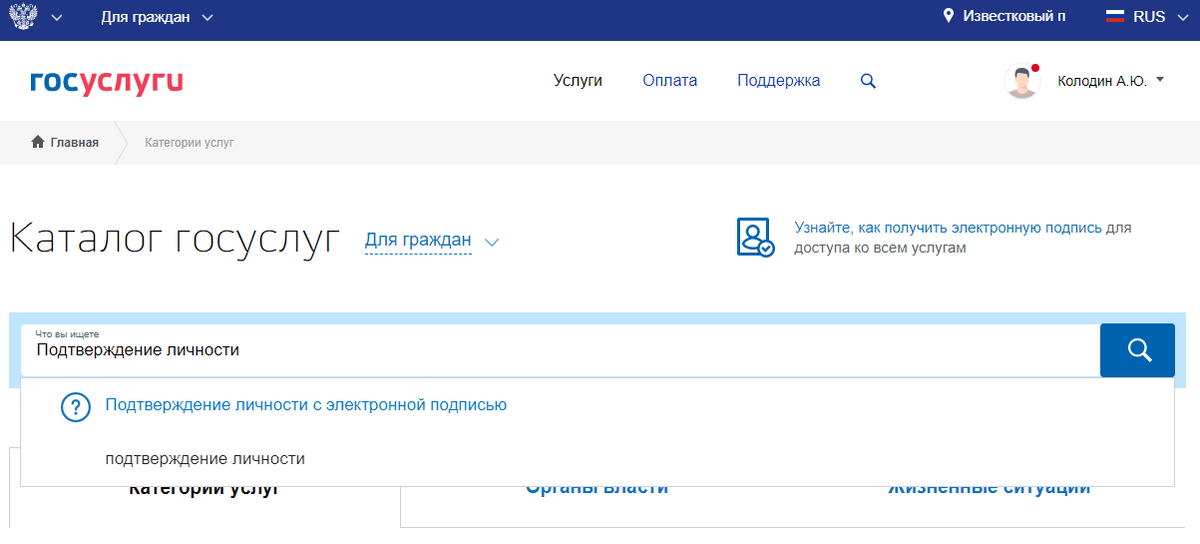The image size is (1200, 544).
Task: Click 'Категории услуг' breadcrumb
Action: [189, 143]
